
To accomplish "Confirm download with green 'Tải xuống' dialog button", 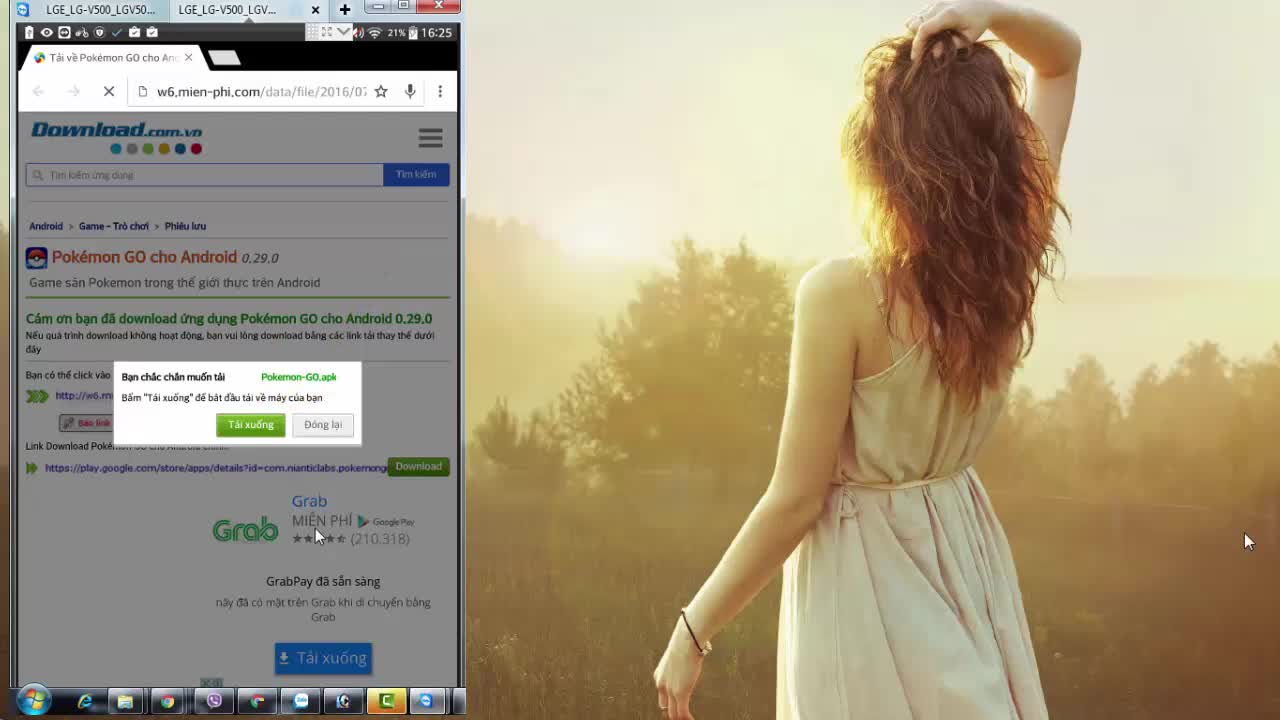I will coord(250,425).
